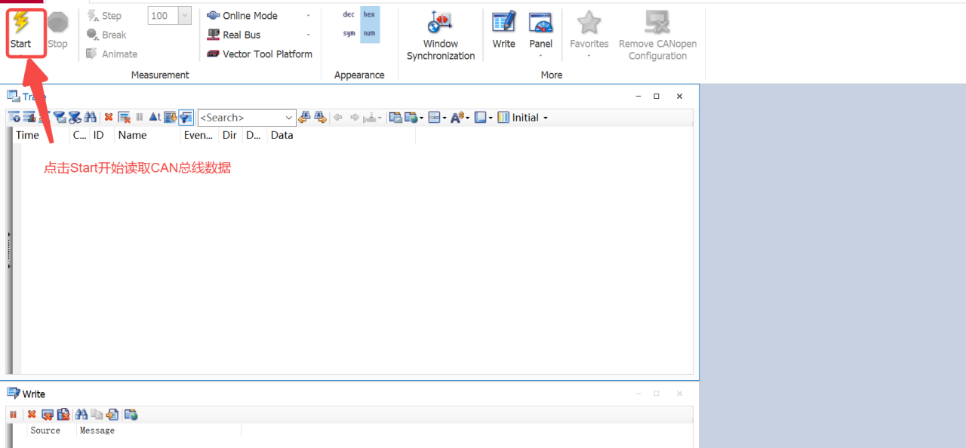Clear the Trace window with red X icon

(x=108, y=118)
